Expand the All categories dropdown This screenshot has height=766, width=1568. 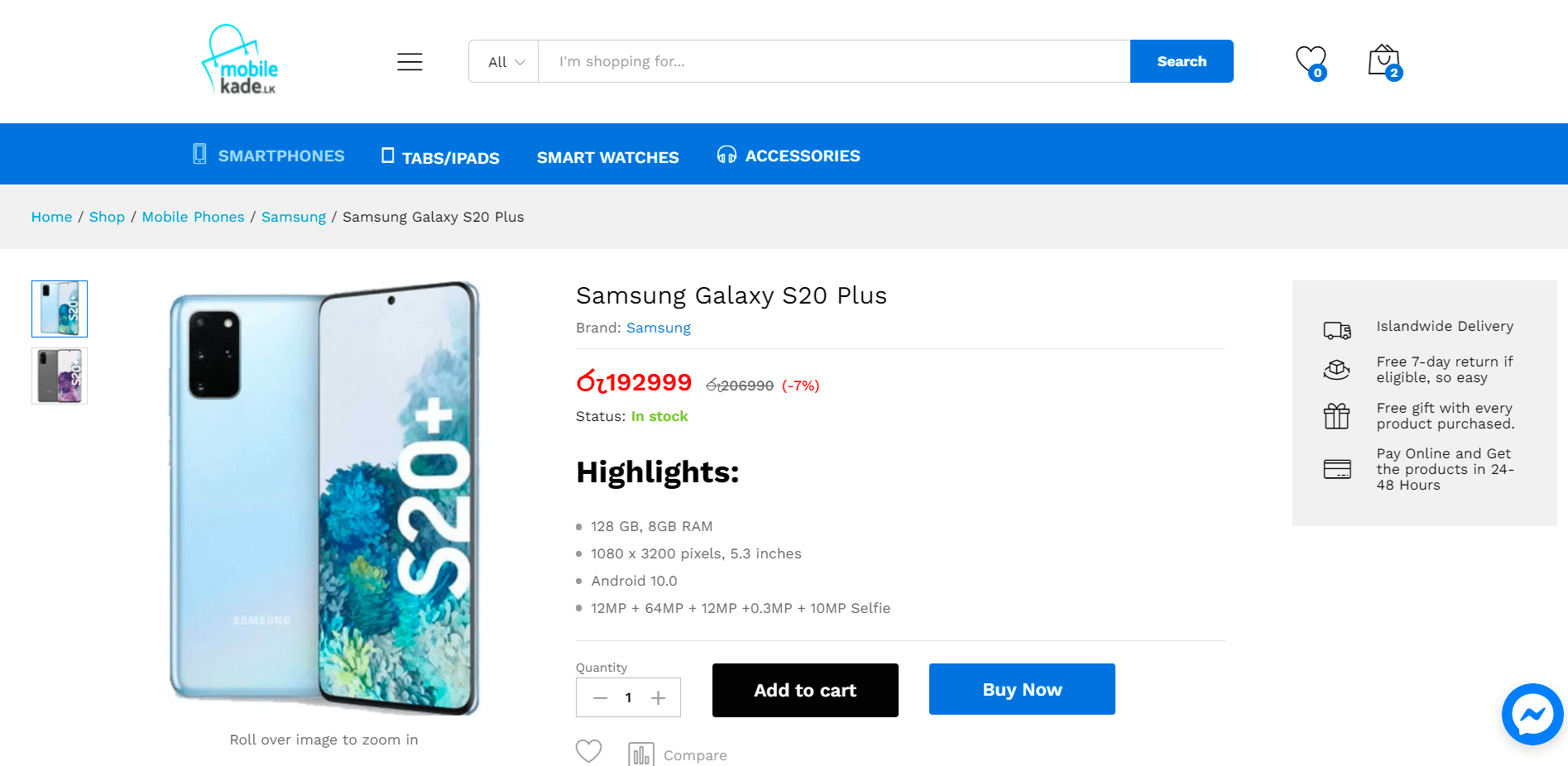[x=505, y=62]
